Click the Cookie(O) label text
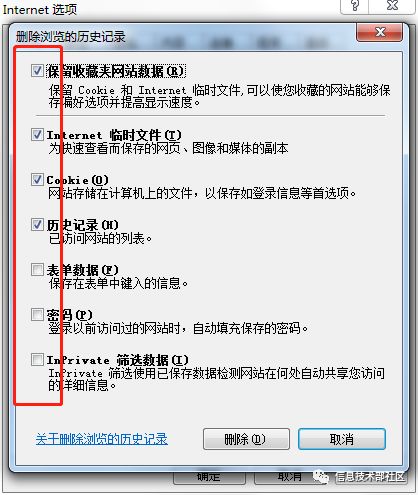 click(77, 180)
